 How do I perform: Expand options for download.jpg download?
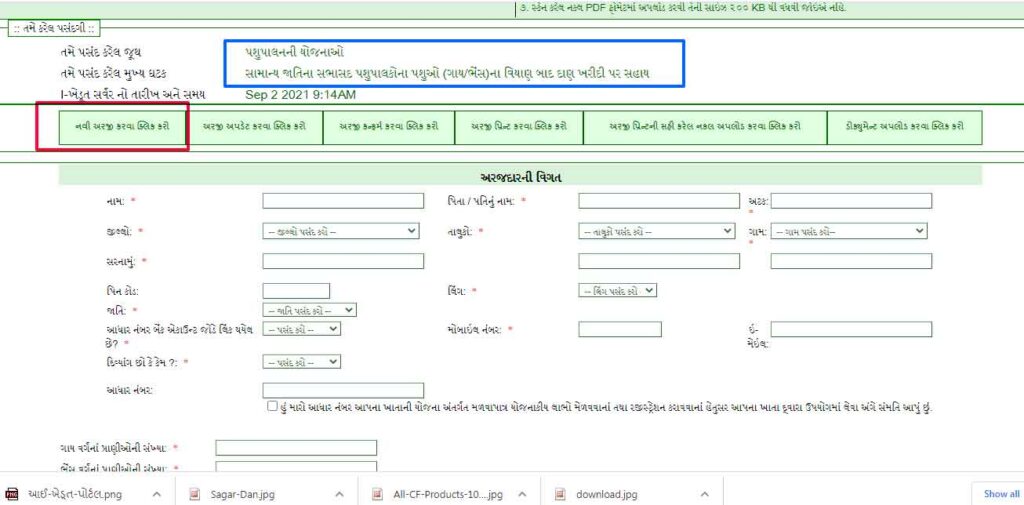pyautogui.click(x=704, y=495)
